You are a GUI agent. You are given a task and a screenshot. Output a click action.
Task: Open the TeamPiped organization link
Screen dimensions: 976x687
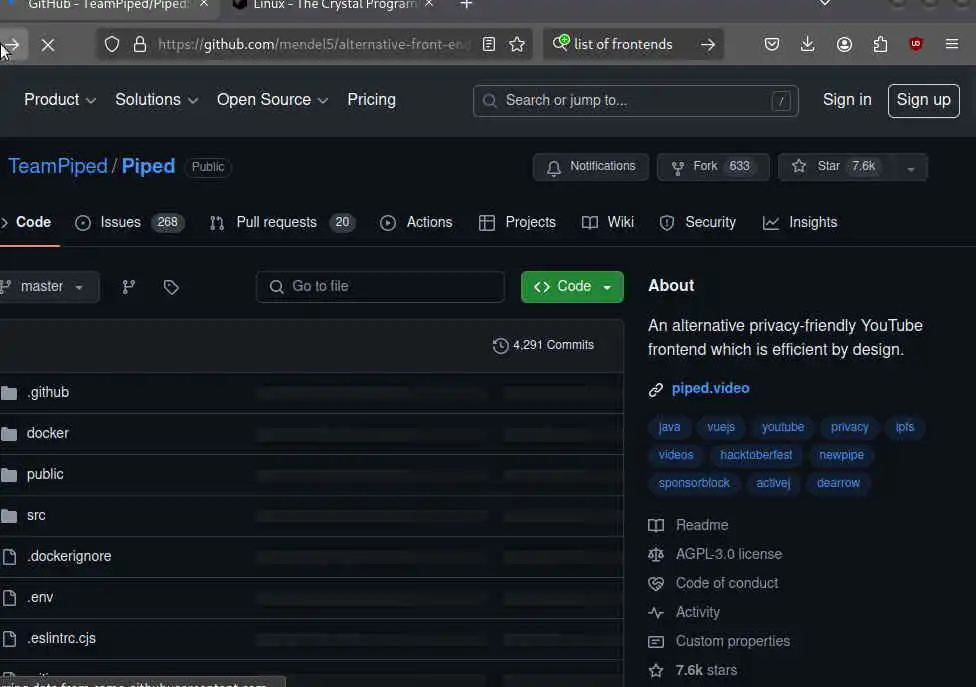57,166
